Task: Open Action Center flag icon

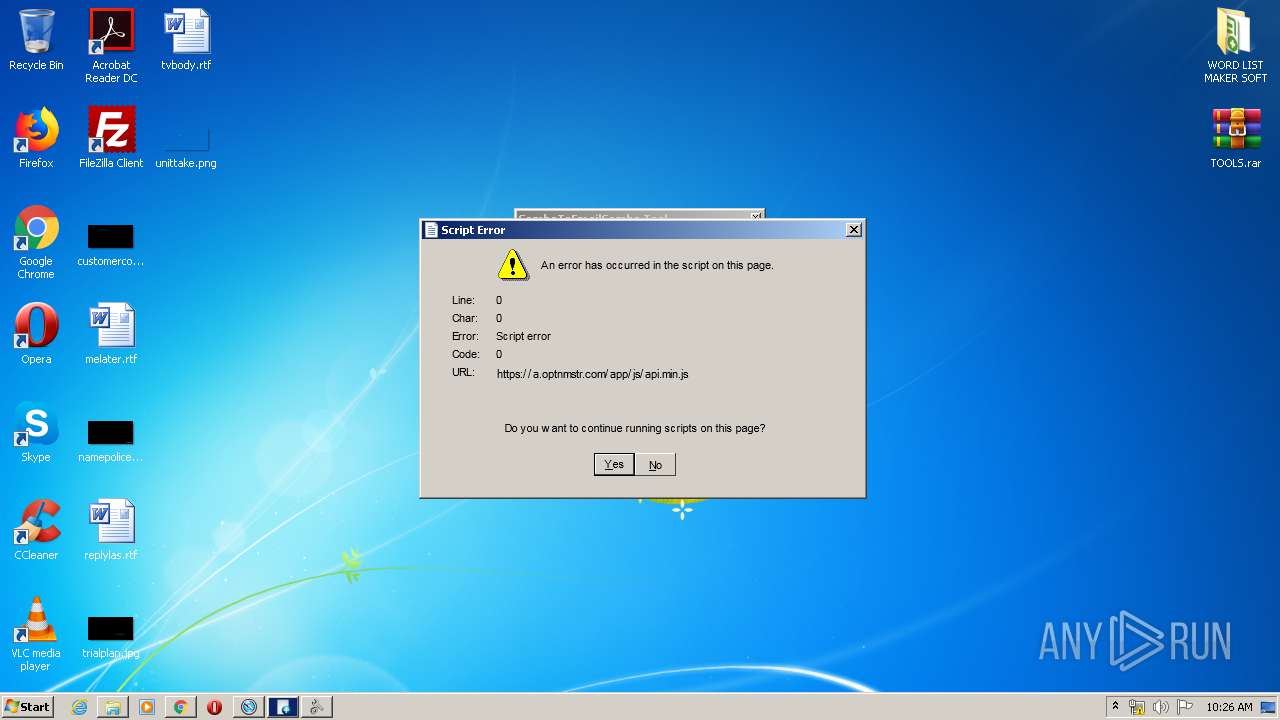Action: coord(1184,707)
